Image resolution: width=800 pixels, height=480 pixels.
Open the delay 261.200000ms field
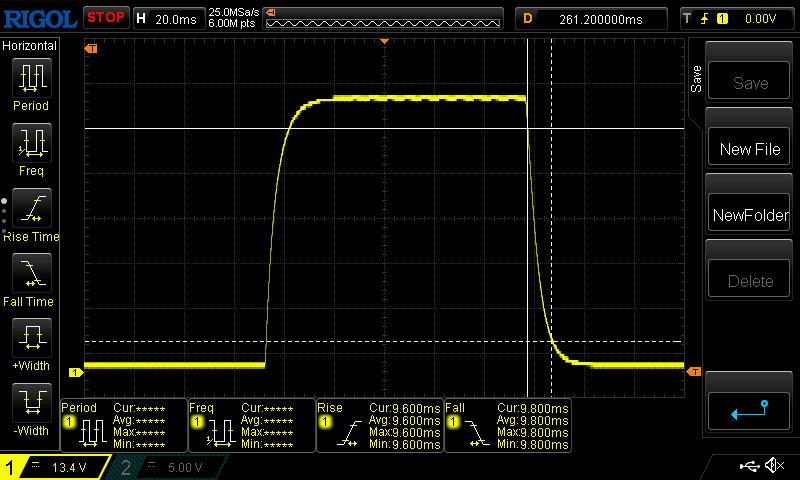tap(594, 18)
